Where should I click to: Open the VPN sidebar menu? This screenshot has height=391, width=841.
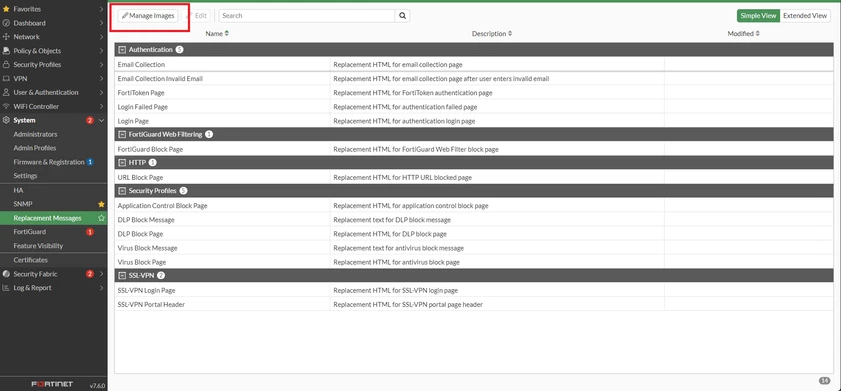click(53, 78)
